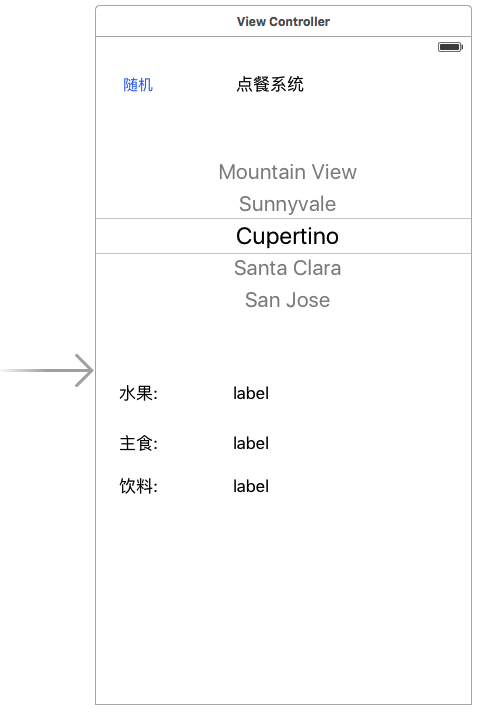Choose Sunnyvale in the picker
The width and height of the screenshot is (498, 726).
pyautogui.click(x=287, y=204)
